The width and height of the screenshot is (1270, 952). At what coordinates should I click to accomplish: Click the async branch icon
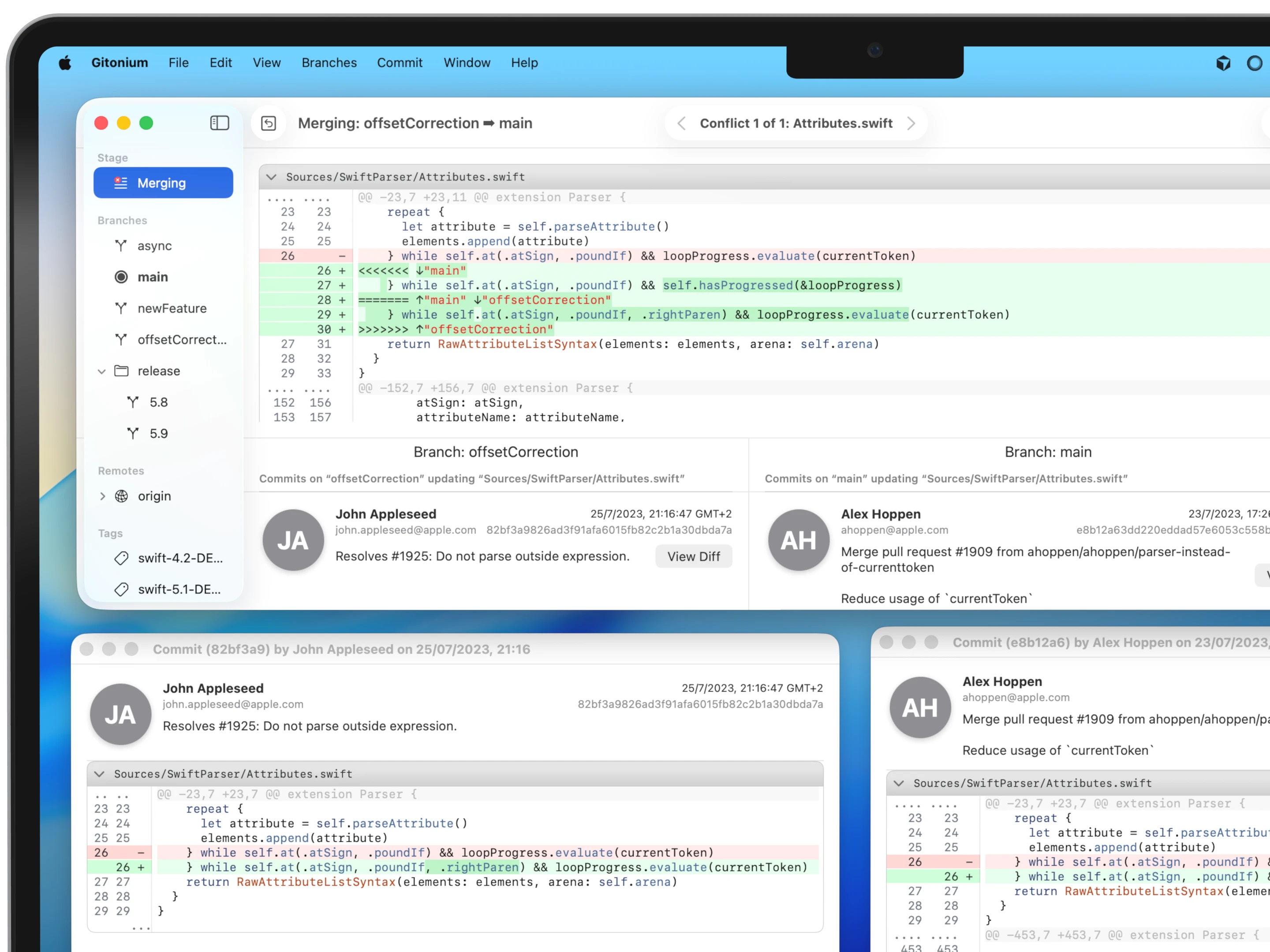click(x=121, y=245)
